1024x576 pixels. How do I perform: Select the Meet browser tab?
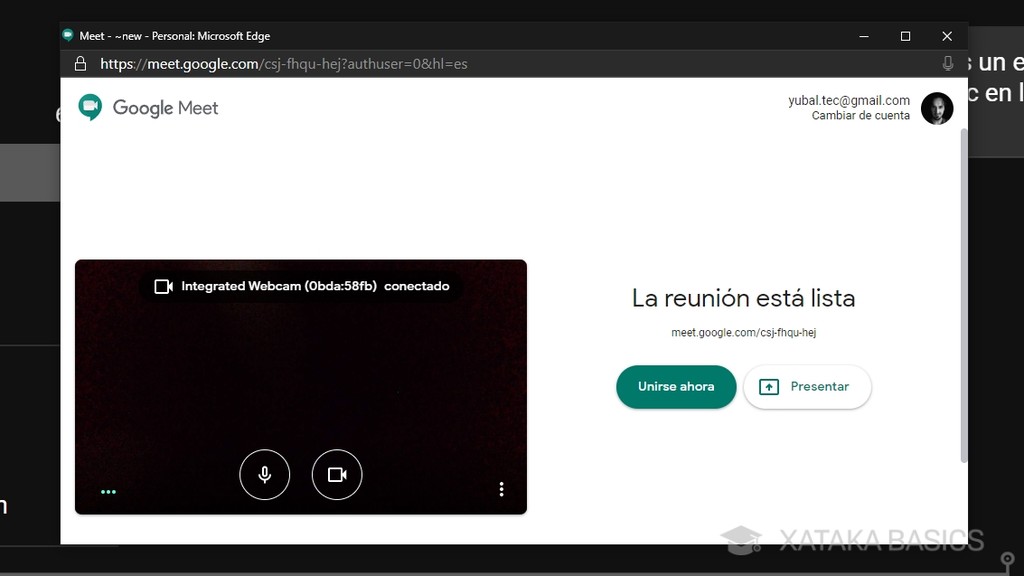tap(150, 35)
